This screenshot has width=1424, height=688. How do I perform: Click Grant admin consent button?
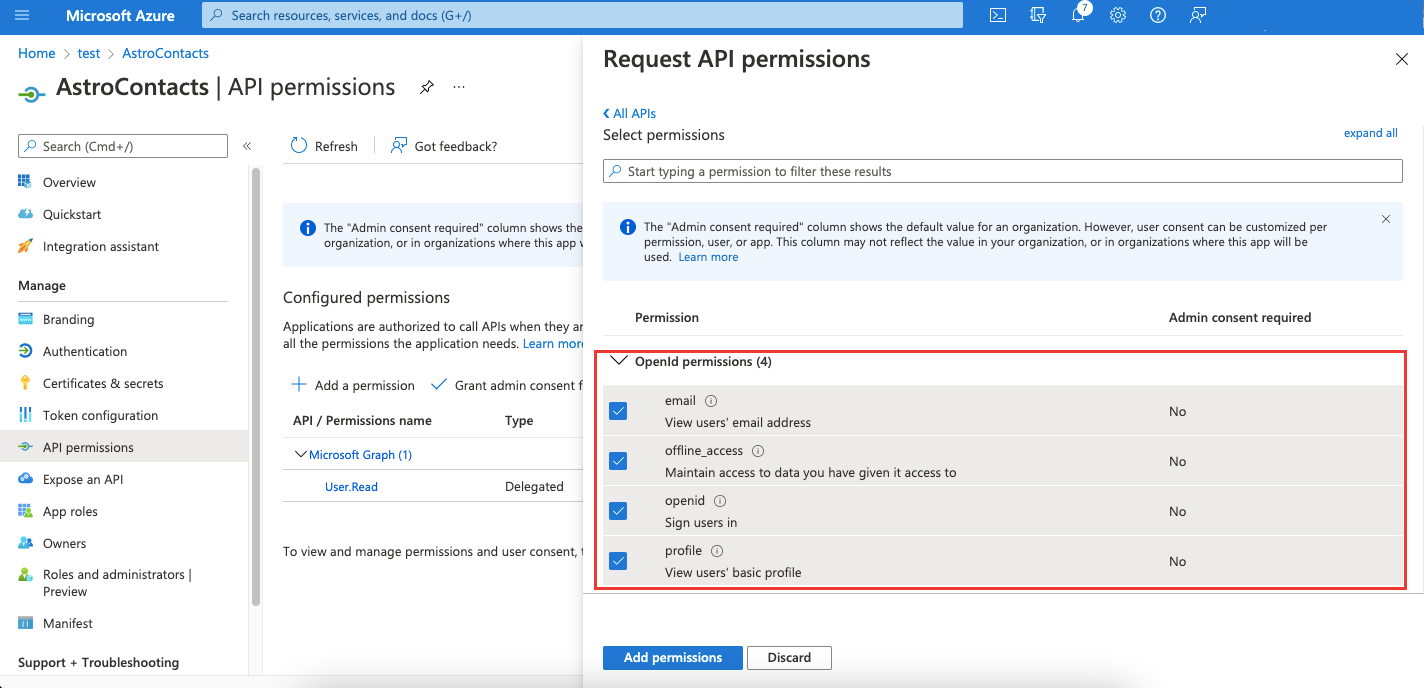pyautogui.click(x=506, y=385)
